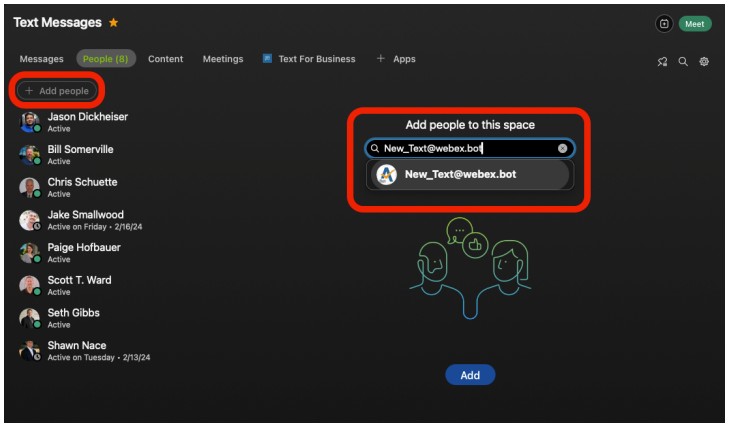The width and height of the screenshot is (729, 426).
Task: Click Seth Gibbs's avatar
Action: tap(29, 318)
